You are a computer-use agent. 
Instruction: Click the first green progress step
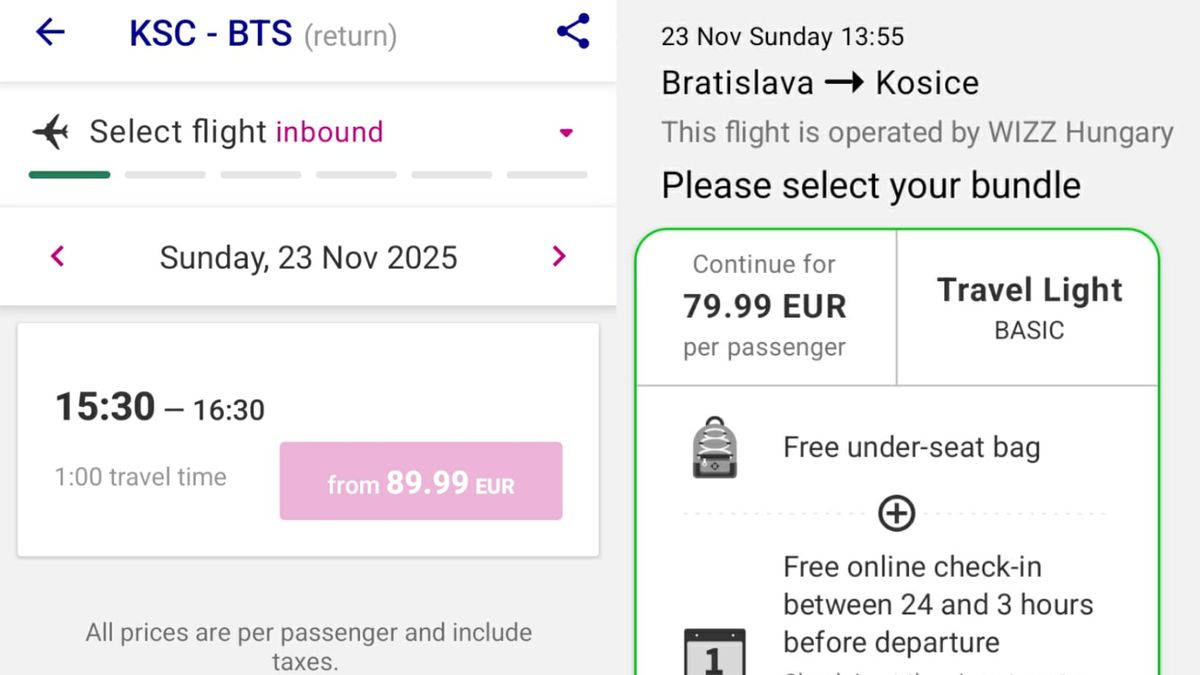pos(69,175)
